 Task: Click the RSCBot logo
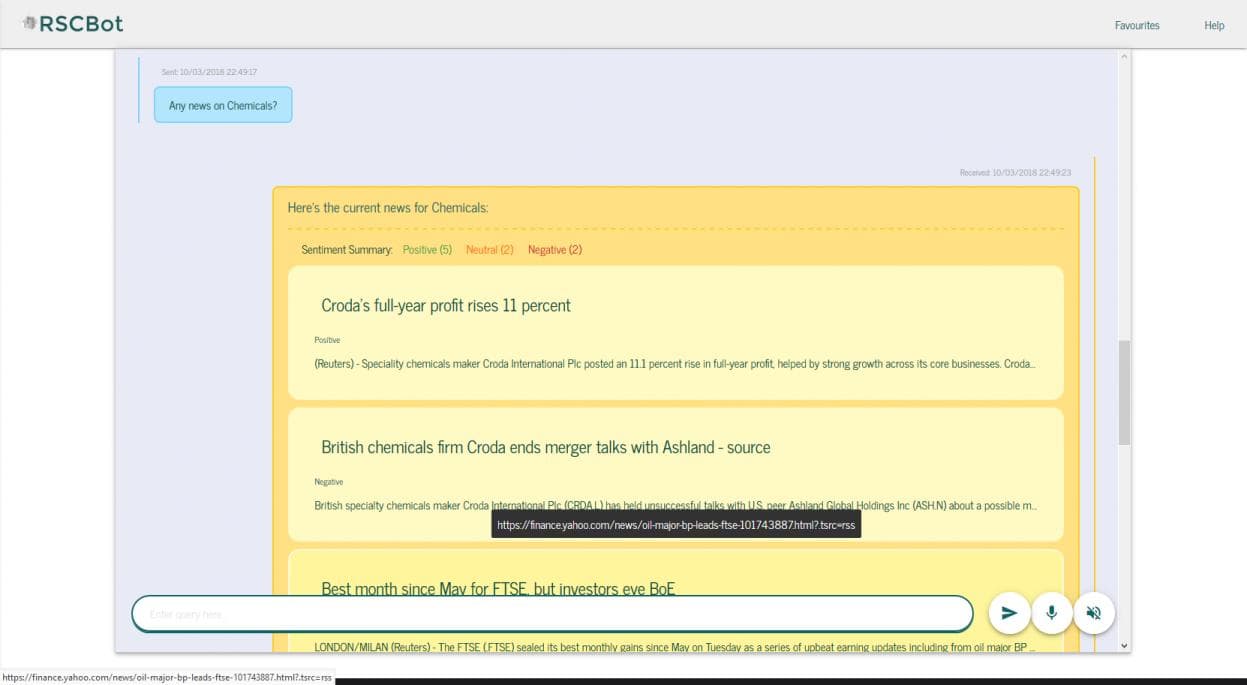coord(73,23)
